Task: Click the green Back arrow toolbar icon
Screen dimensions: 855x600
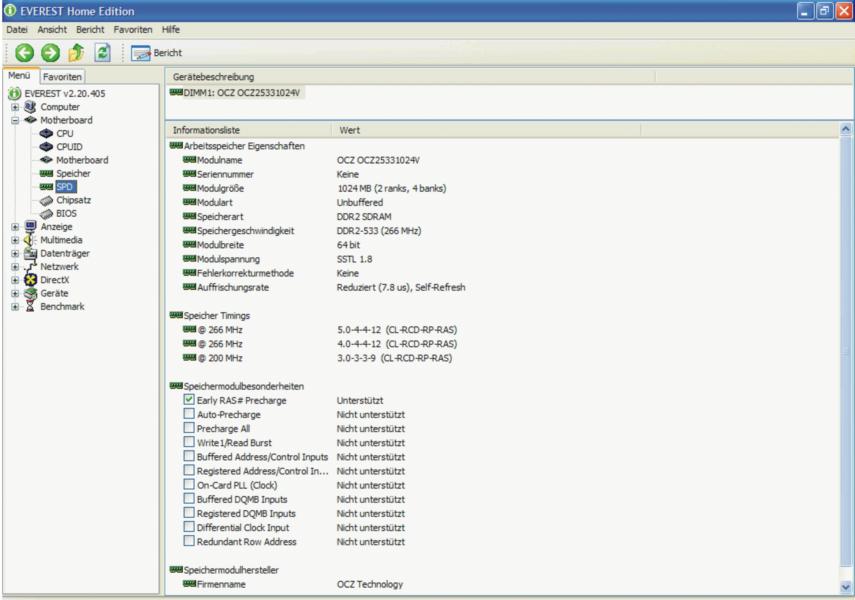Action: click(x=19, y=52)
